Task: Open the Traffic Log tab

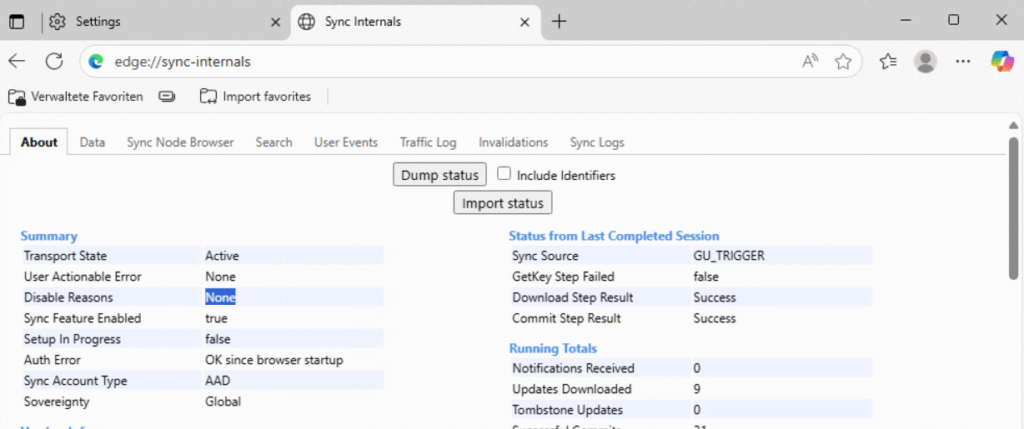Action: point(428,142)
